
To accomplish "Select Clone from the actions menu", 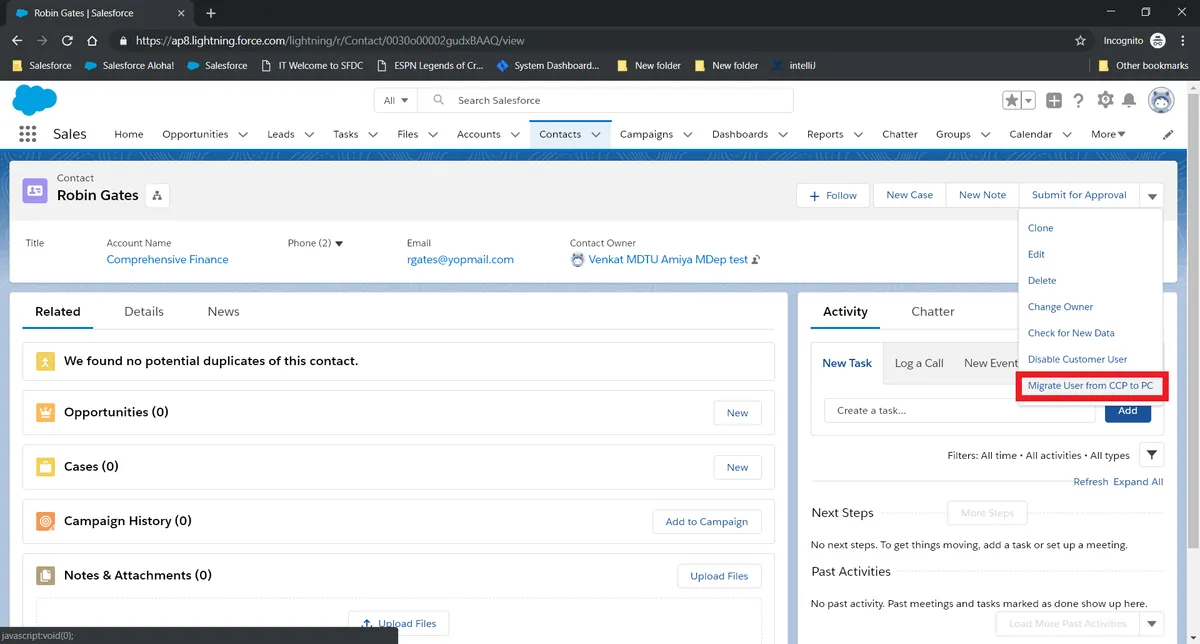I will (1040, 228).
